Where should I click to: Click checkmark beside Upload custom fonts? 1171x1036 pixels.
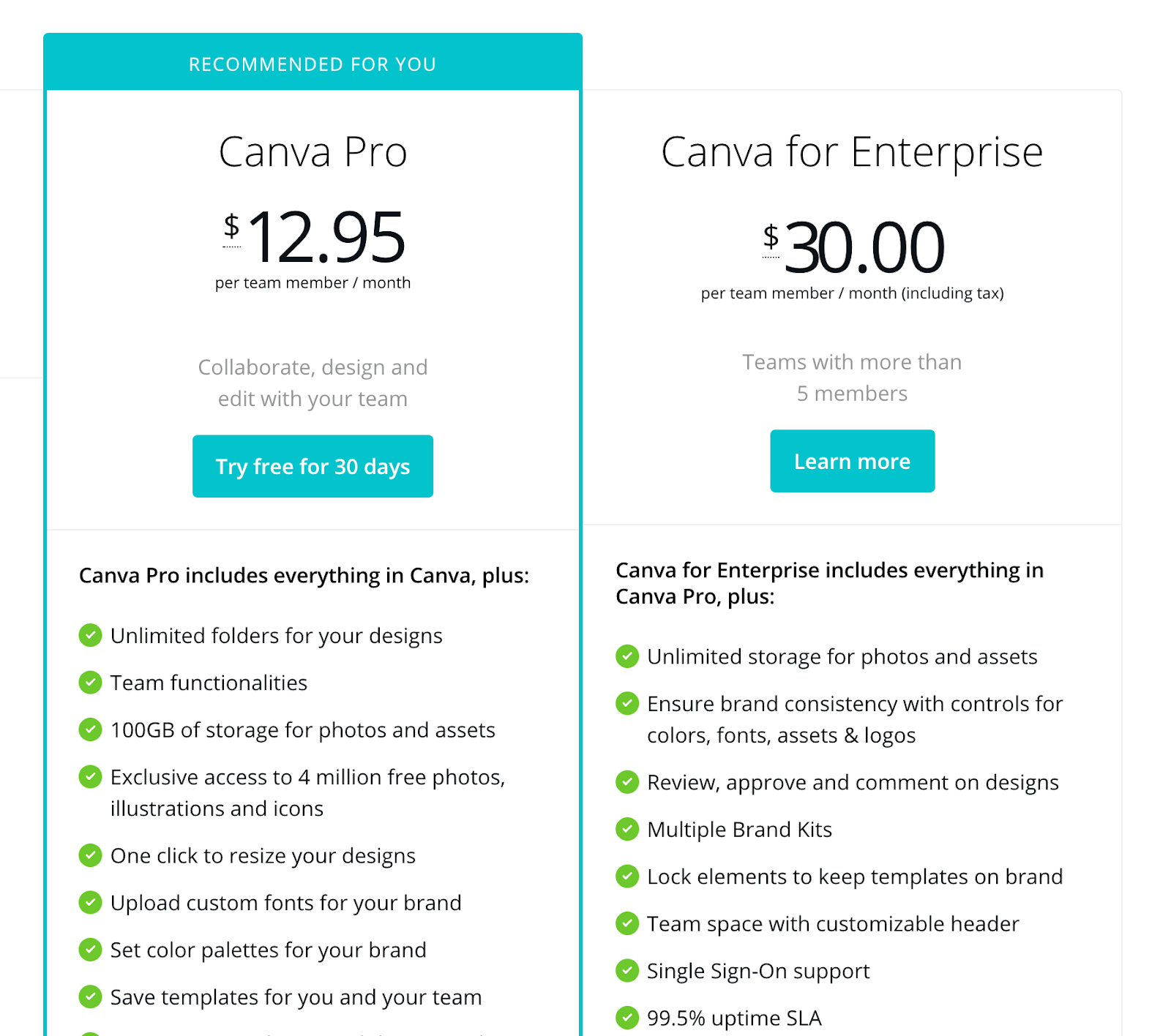[90, 902]
